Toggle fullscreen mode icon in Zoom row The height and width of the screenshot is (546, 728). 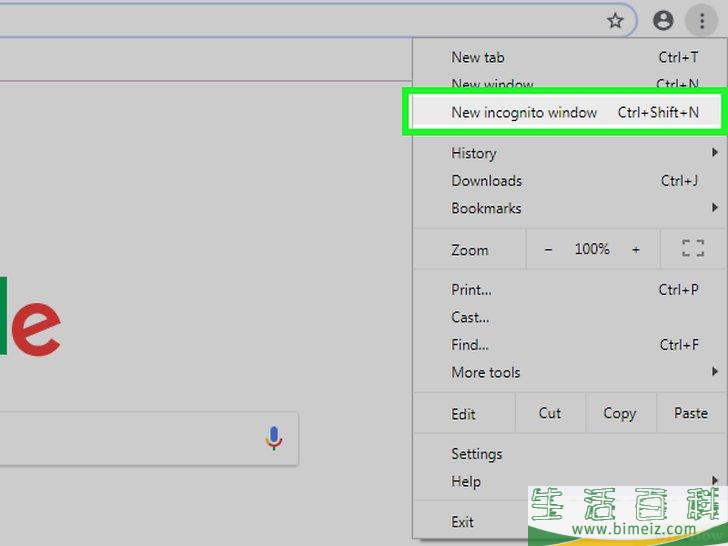click(x=693, y=248)
